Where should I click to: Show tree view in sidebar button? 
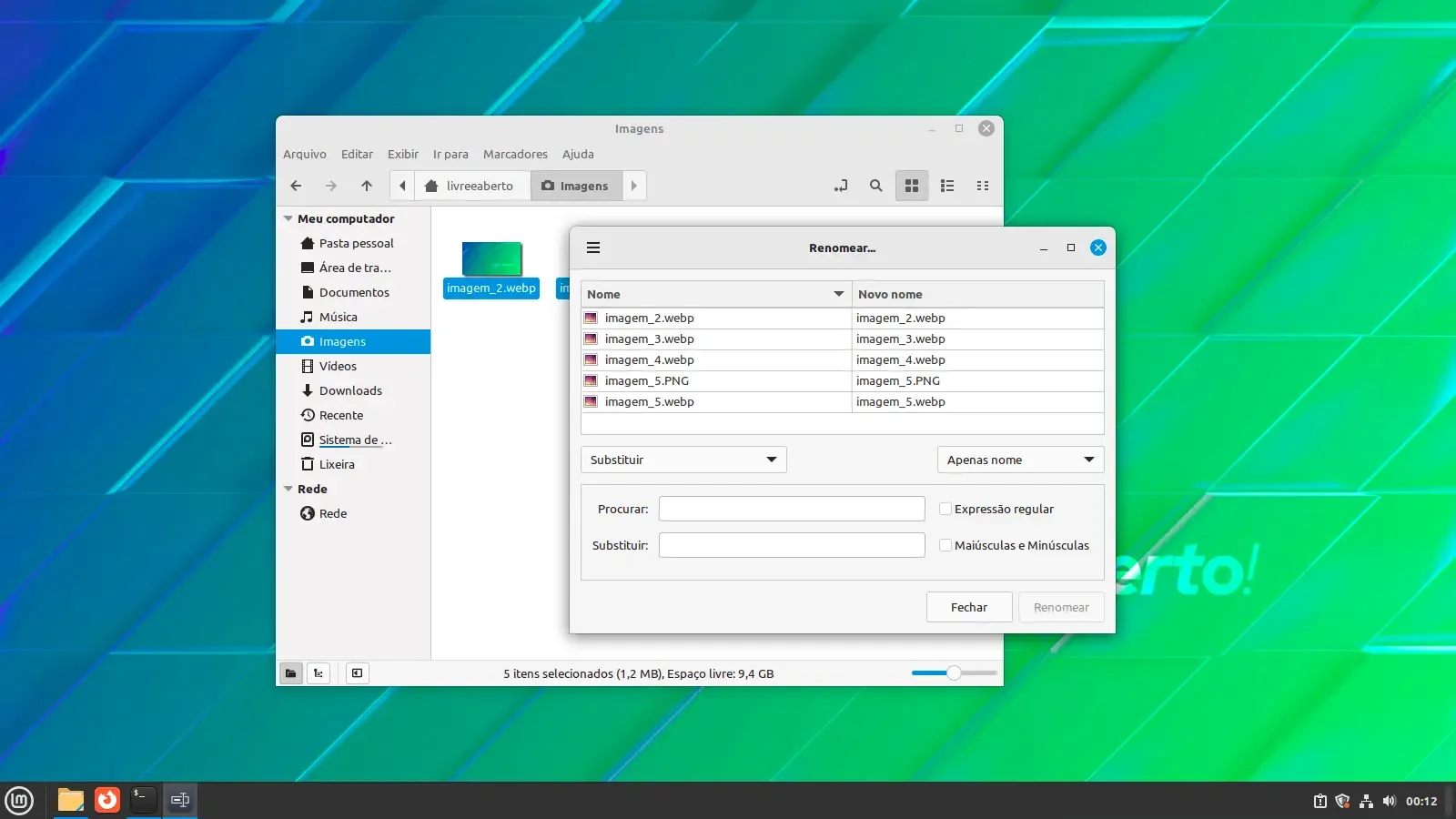(x=318, y=673)
